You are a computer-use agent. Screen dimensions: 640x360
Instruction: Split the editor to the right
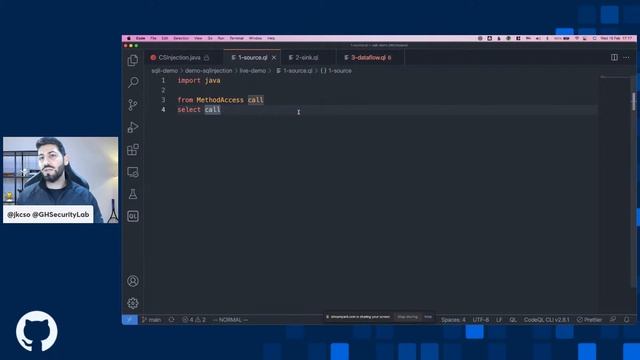[x=614, y=58]
